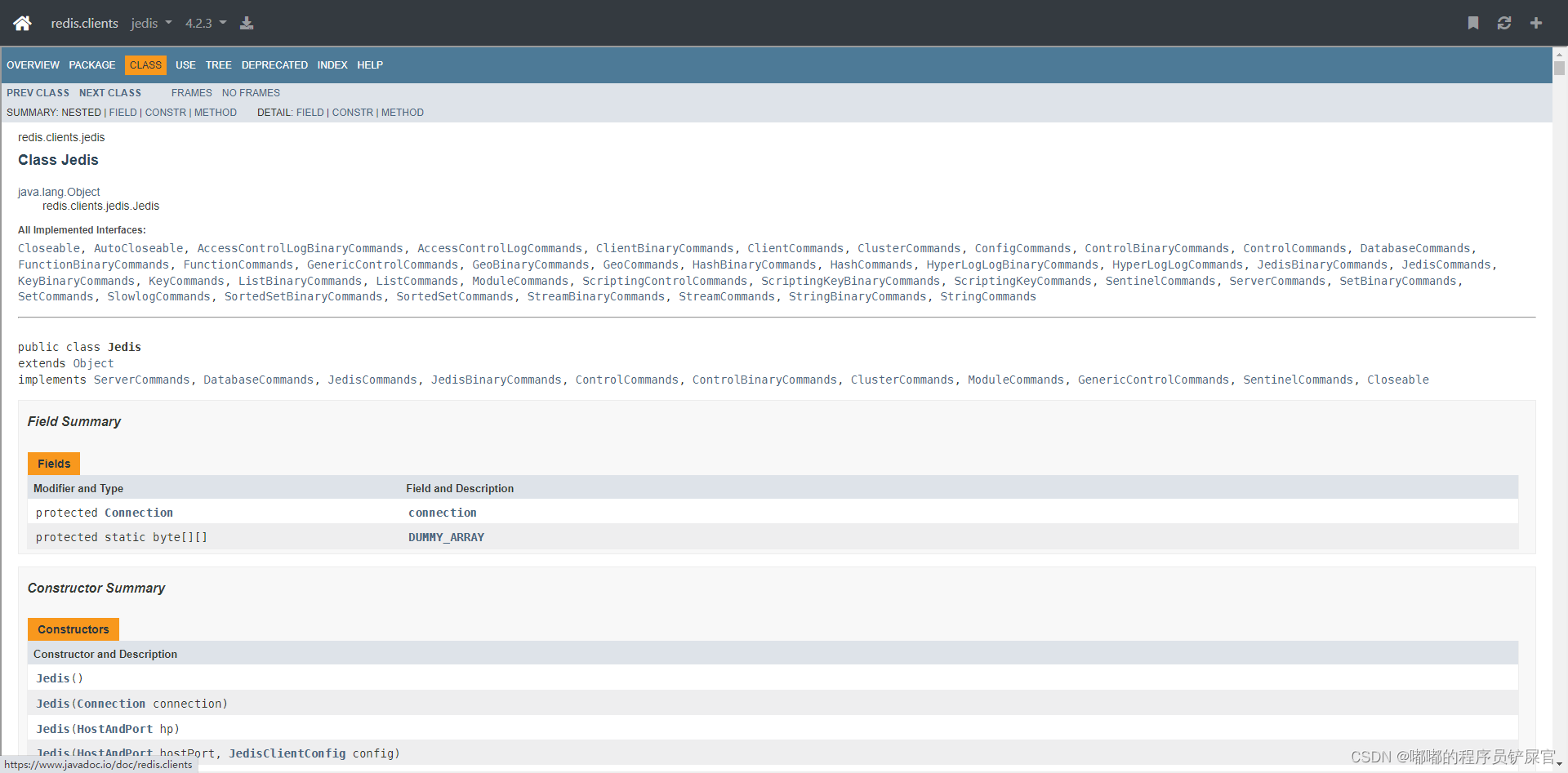Switch to the Overview tab
1568x773 pixels.
(x=33, y=65)
